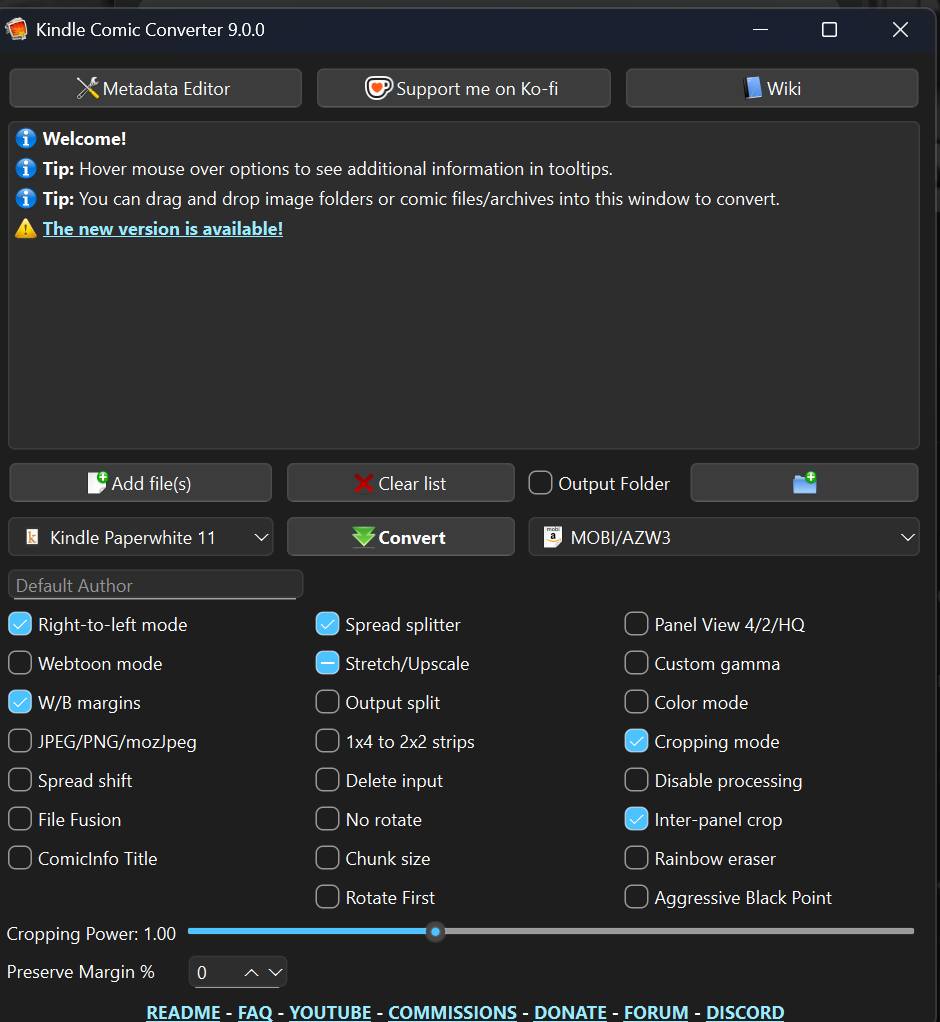Disable Right-to-left mode checkbox

[x=20, y=624]
